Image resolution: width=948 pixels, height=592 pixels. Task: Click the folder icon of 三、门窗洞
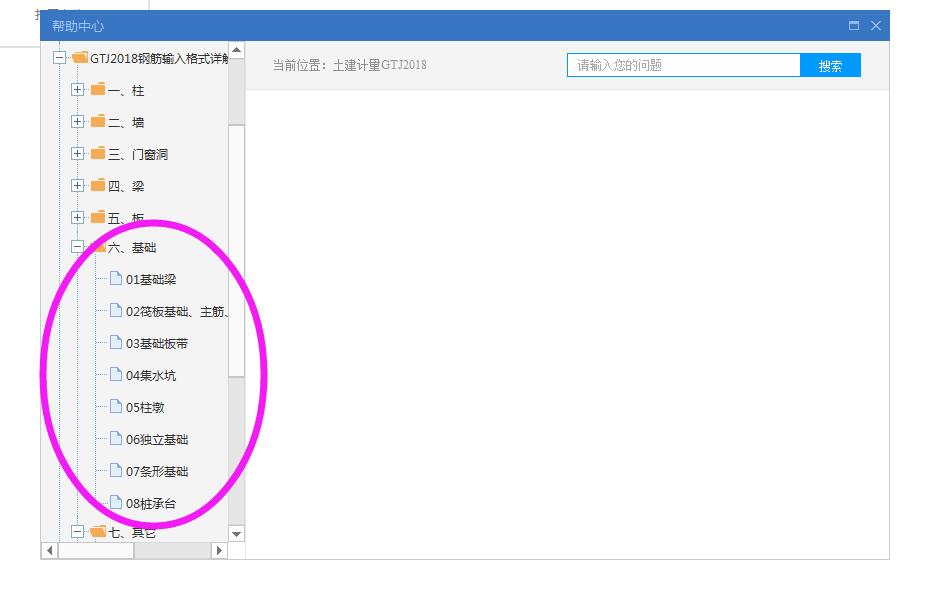click(x=98, y=153)
